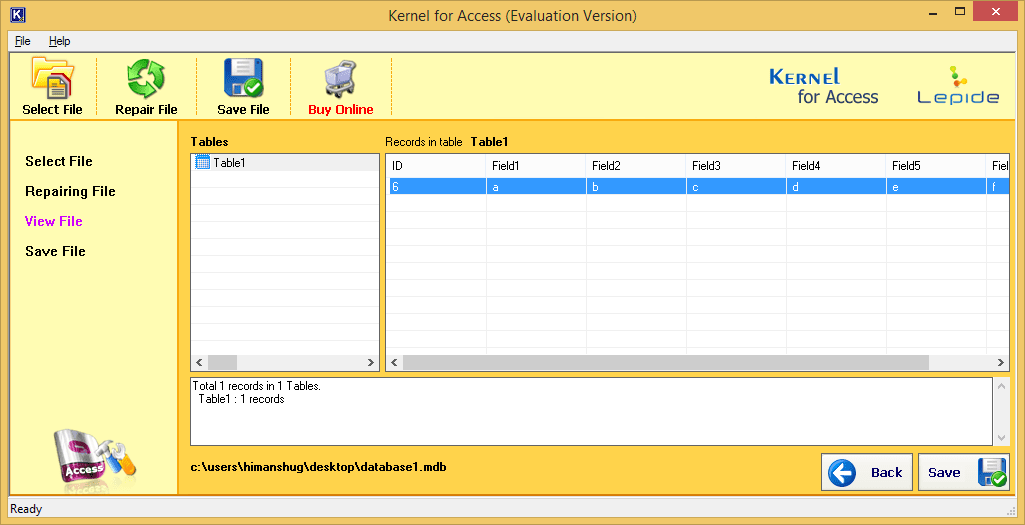
Task: Select the cell containing 'c'
Action: click(736, 186)
